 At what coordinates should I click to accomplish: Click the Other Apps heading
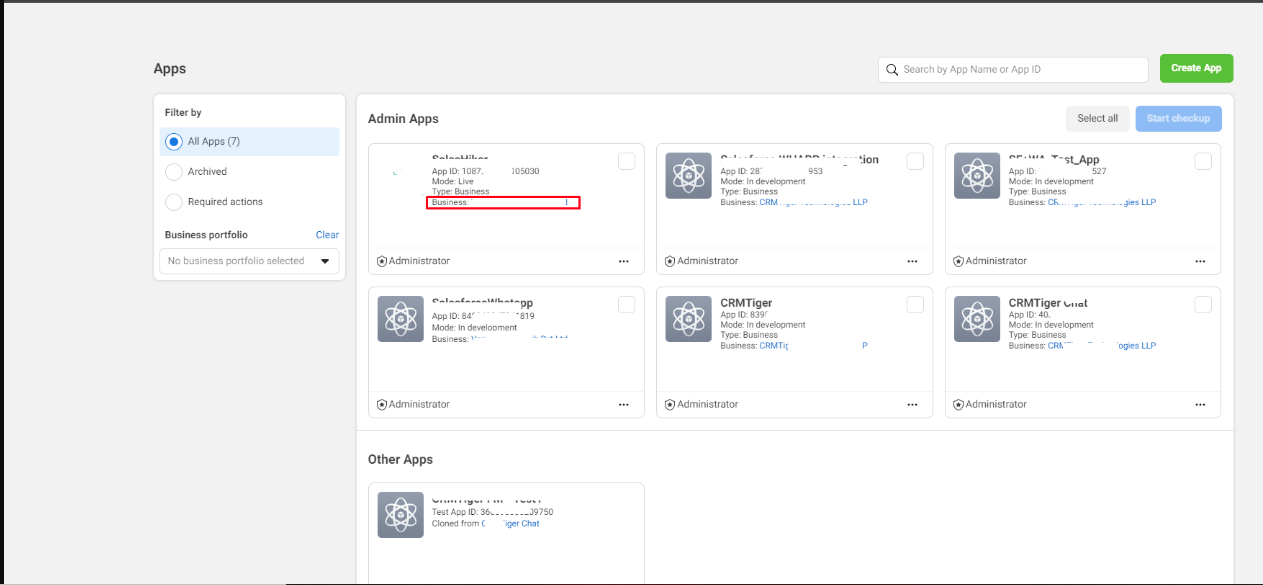click(400, 460)
